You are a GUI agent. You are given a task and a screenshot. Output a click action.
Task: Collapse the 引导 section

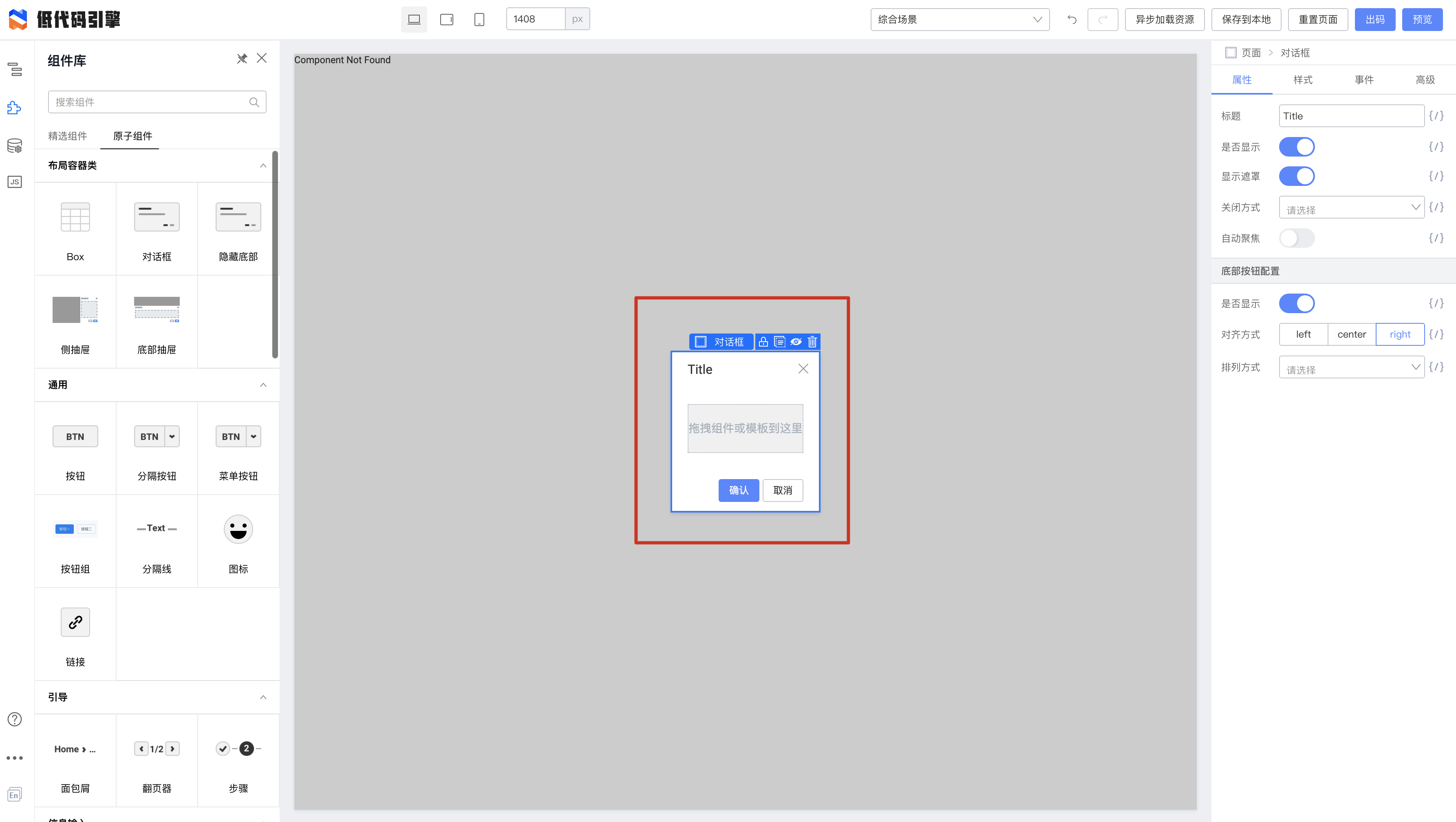[263, 697]
